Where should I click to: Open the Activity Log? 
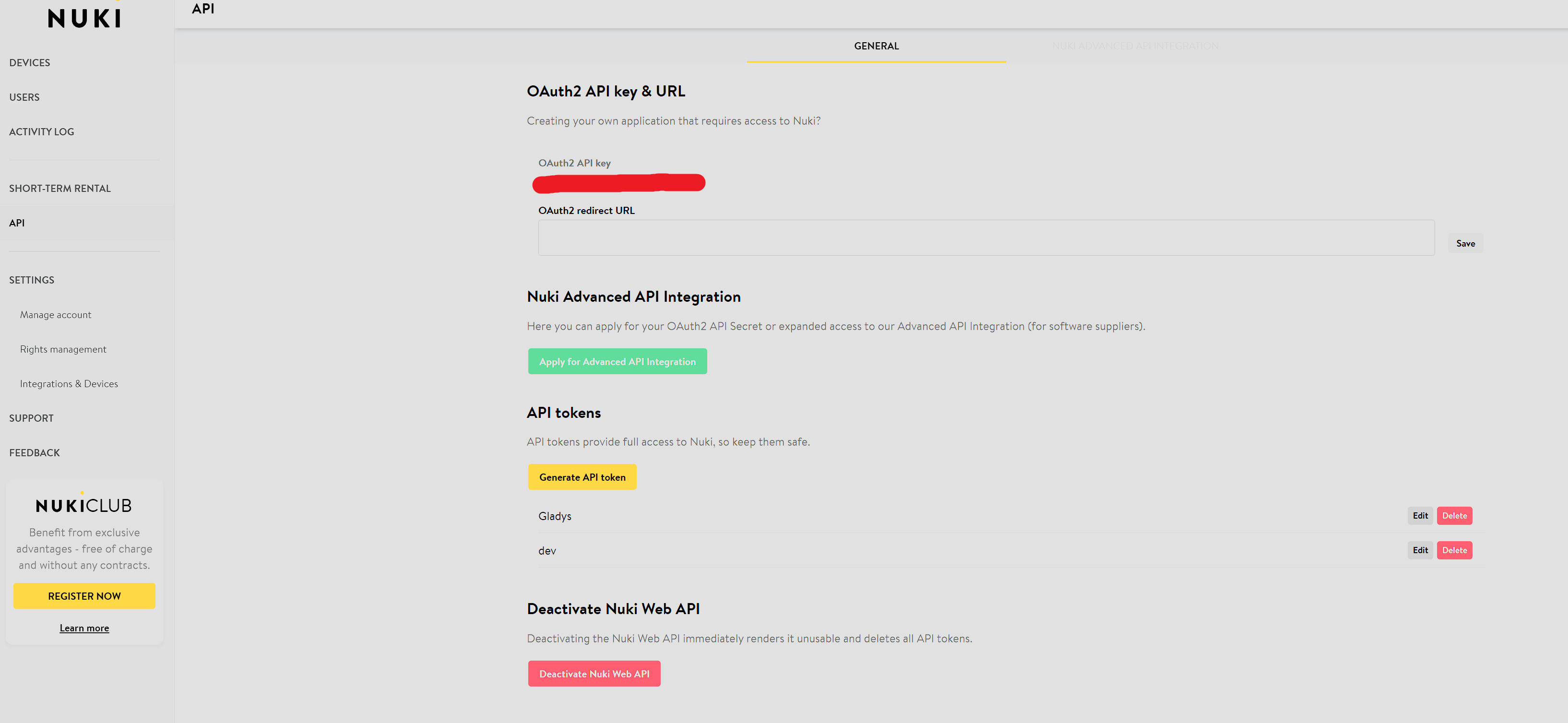point(41,131)
